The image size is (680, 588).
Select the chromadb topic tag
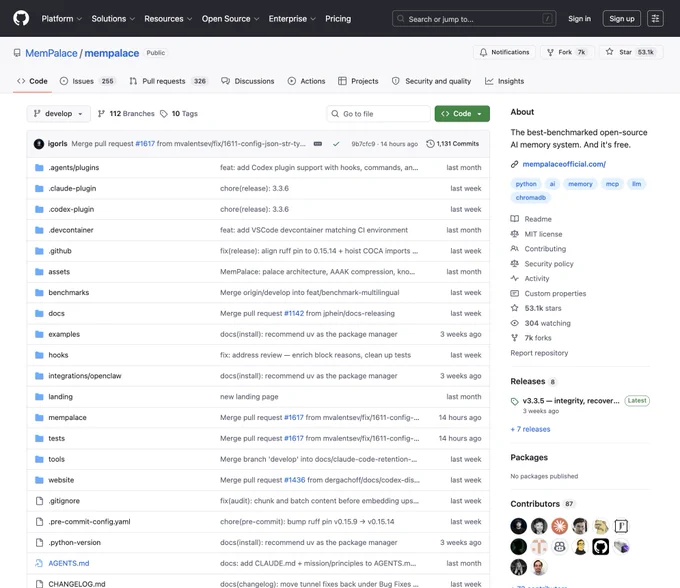[530, 197]
